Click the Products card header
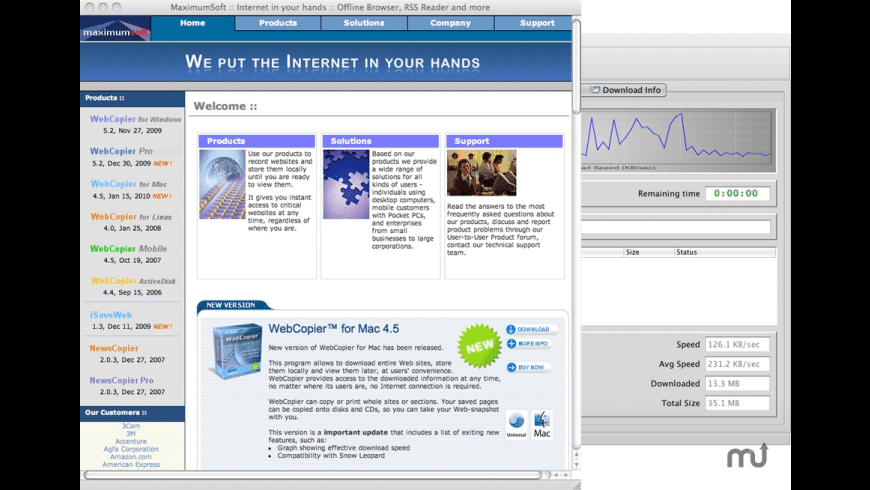This screenshot has width=870, height=490. pos(257,141)
